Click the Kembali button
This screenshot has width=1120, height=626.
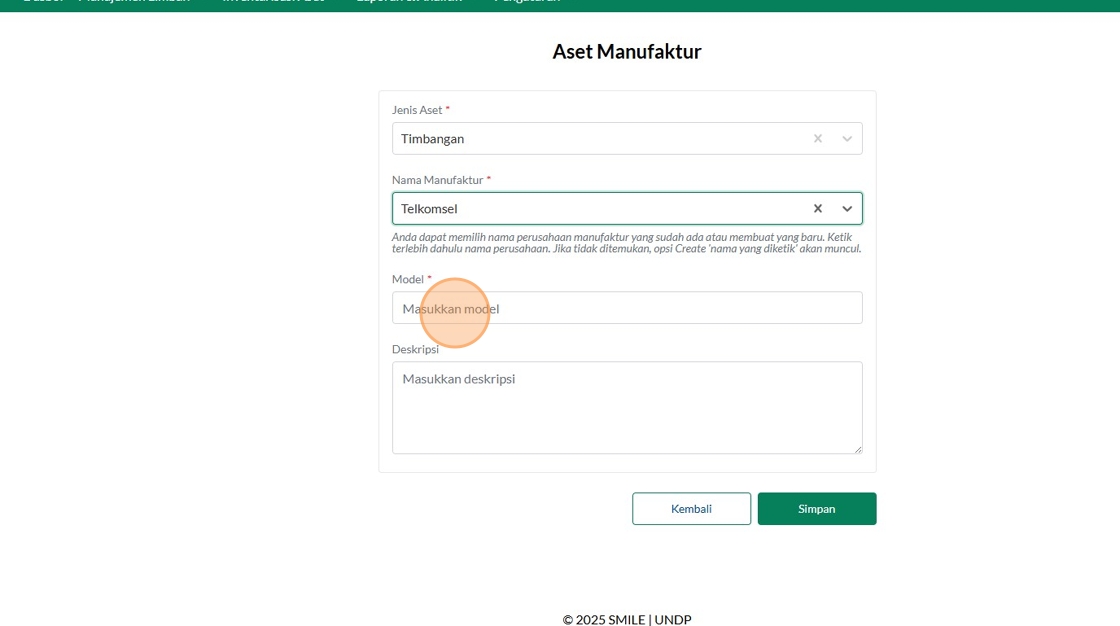coord(691,509)
